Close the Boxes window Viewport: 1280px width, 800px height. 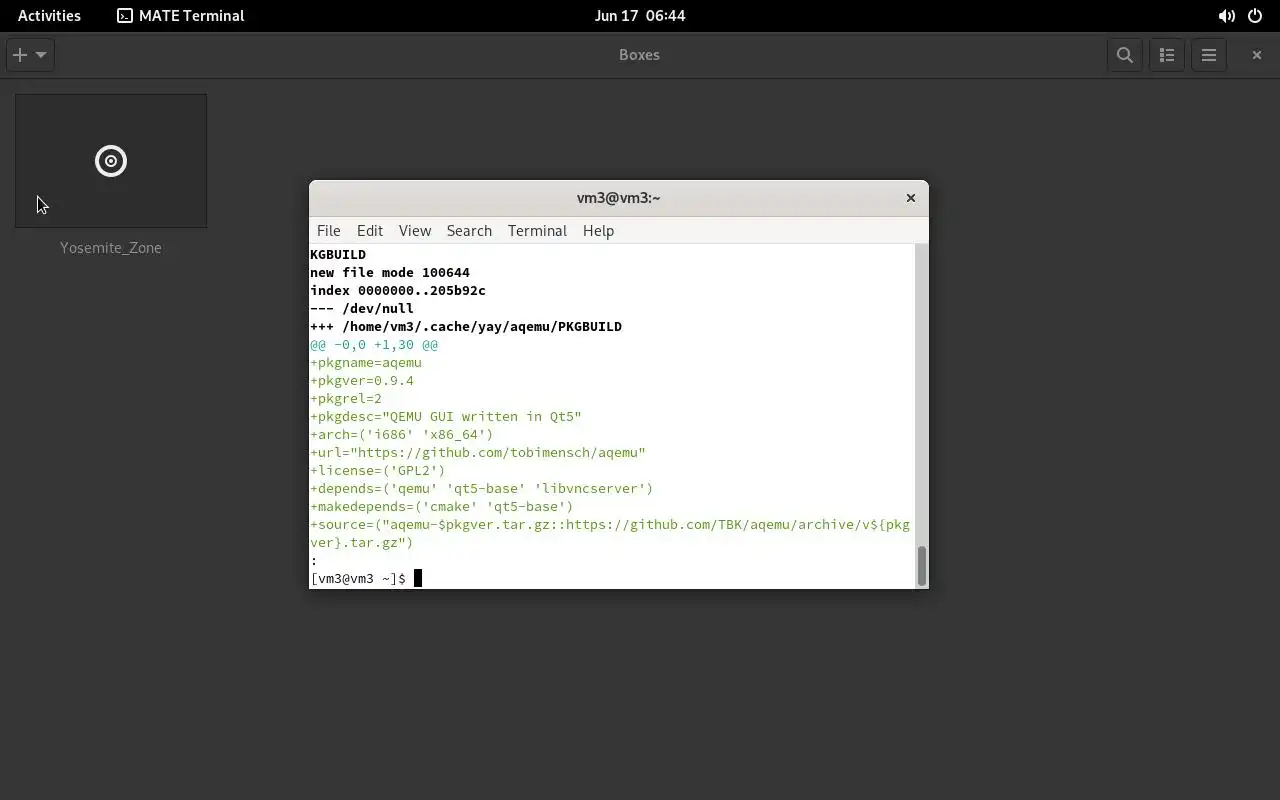coord(1257,55)
